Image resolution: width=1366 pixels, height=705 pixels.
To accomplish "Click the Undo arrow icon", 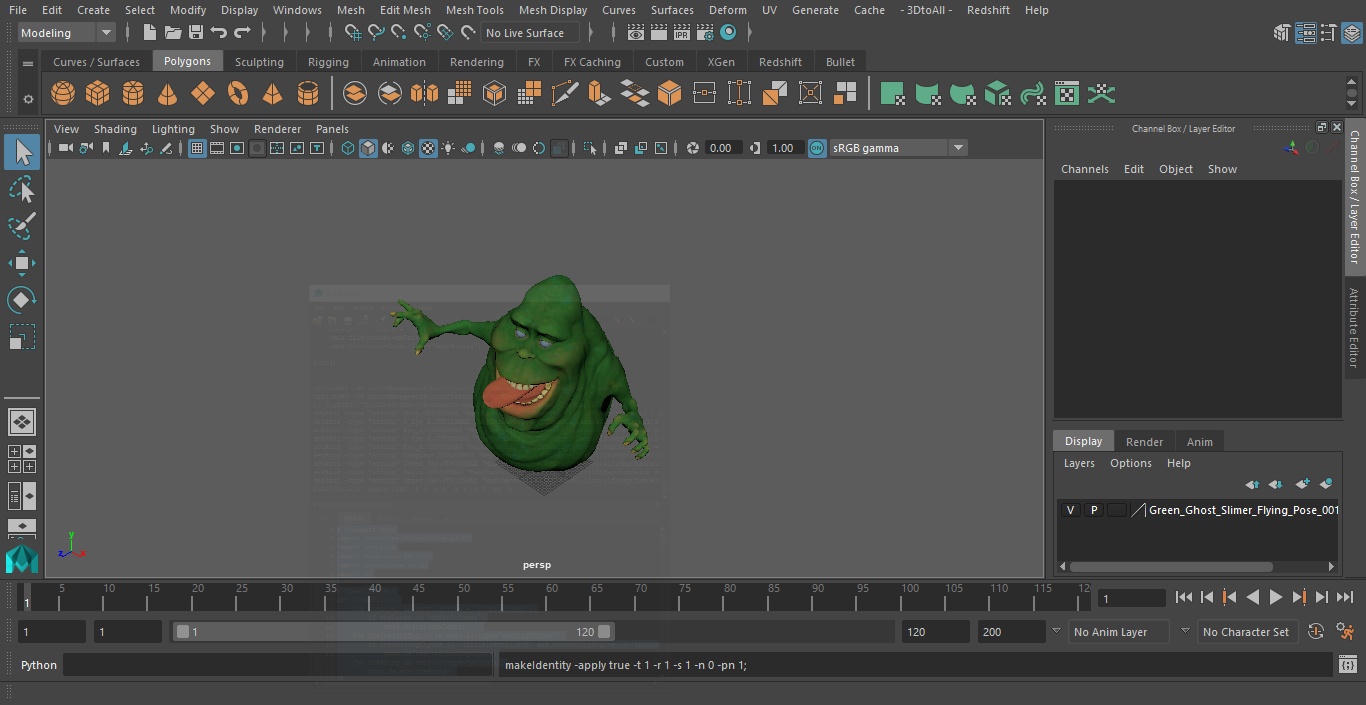I will (x=219, y=33).
